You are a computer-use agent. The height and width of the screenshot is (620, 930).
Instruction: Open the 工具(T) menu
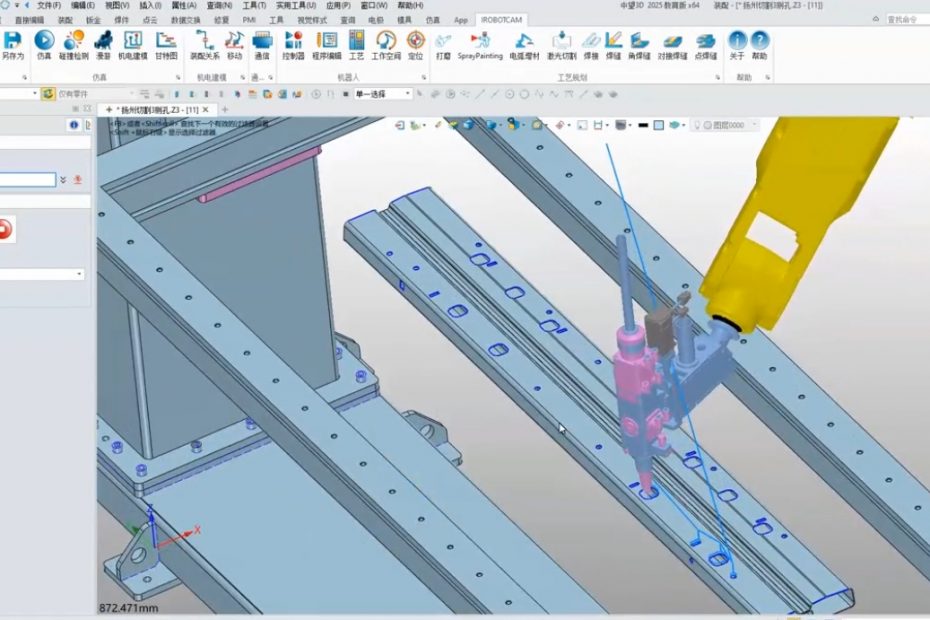point(254,5)
